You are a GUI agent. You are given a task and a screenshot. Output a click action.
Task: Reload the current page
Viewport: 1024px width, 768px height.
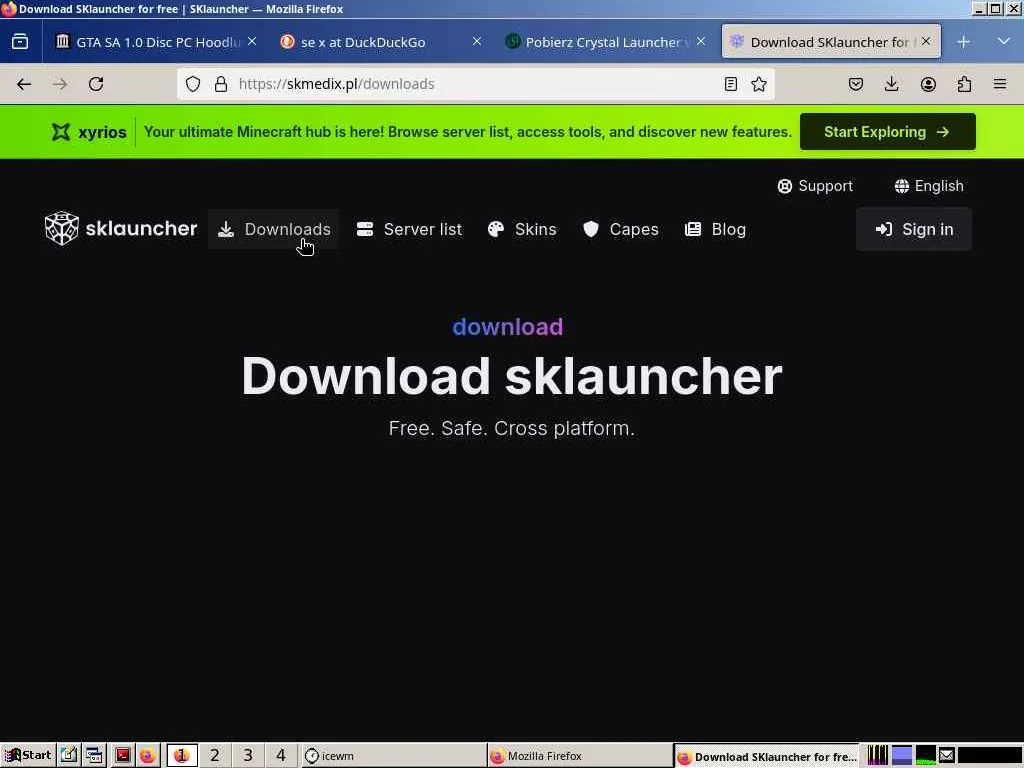point(96,84)
